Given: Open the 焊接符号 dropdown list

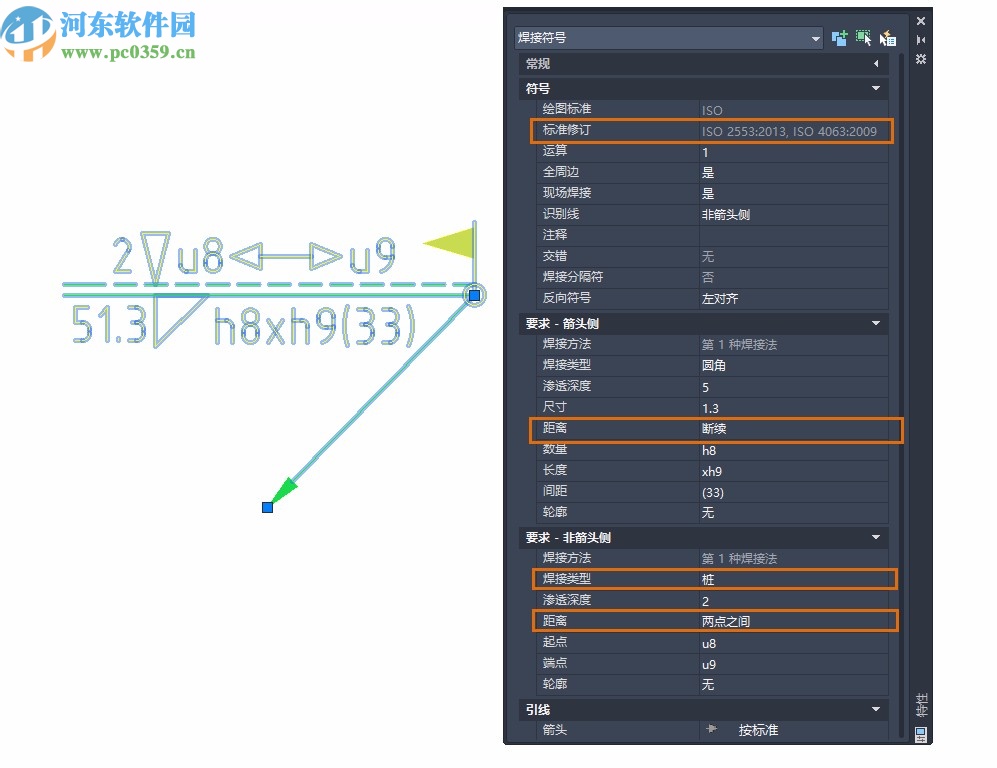Looking at the screenshot, I should coord(811,37).
